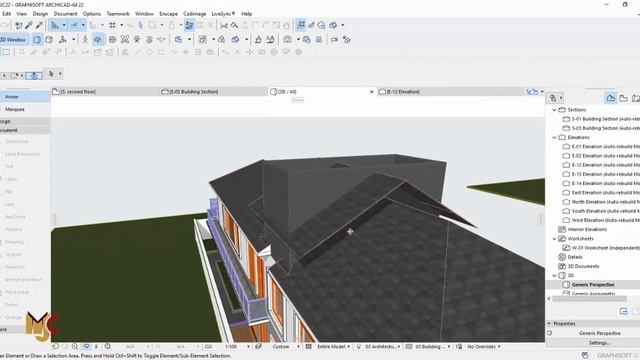The width and height of the screenshot is (640, 360).
Task: Select E-13 Elevation in Navigator
Action: tap(601, 174)
